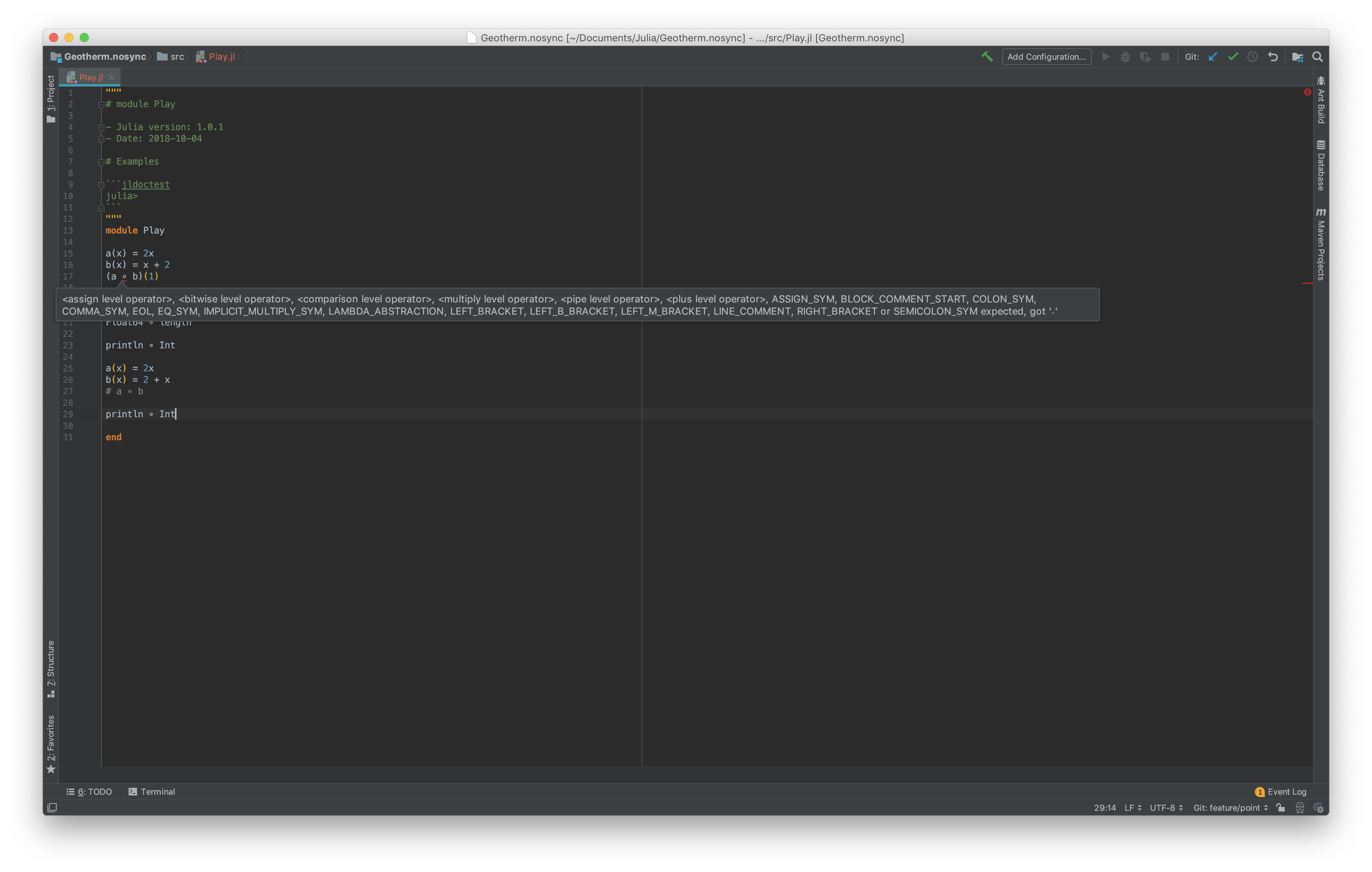Toggle file writable state with the lock icon
The image size is (1372, 872).
(x=1280, y=808)
